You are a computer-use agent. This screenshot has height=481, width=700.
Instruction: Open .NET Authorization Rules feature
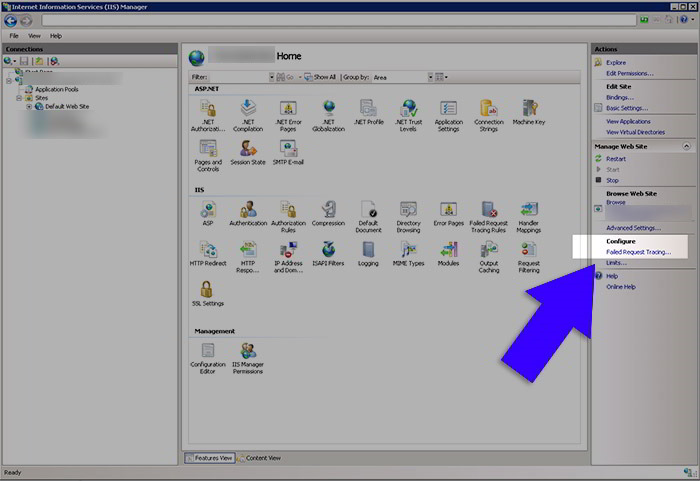pyautogui.click(x=208, y=115)
